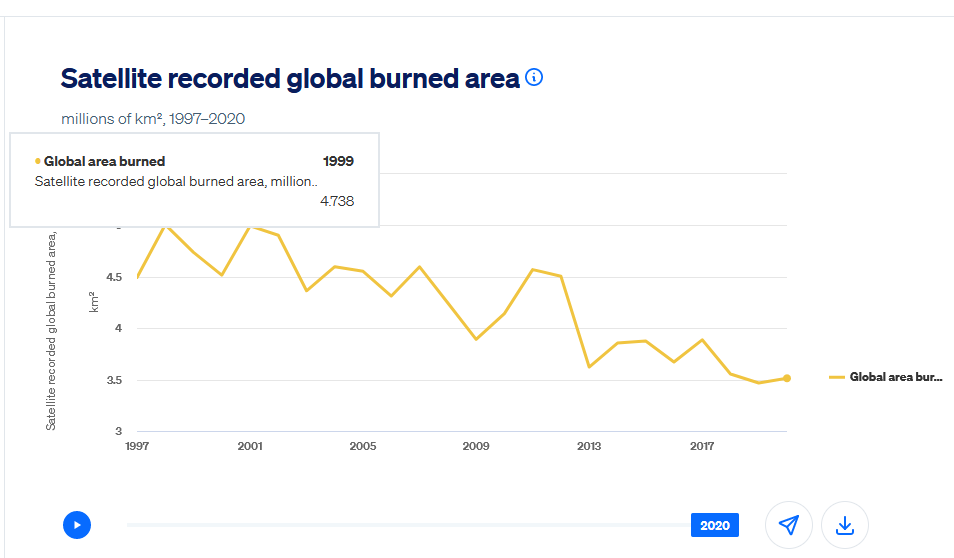Click the yellow dot in the tooltip header
Screen dimensions: 954x558
point(38,161)
